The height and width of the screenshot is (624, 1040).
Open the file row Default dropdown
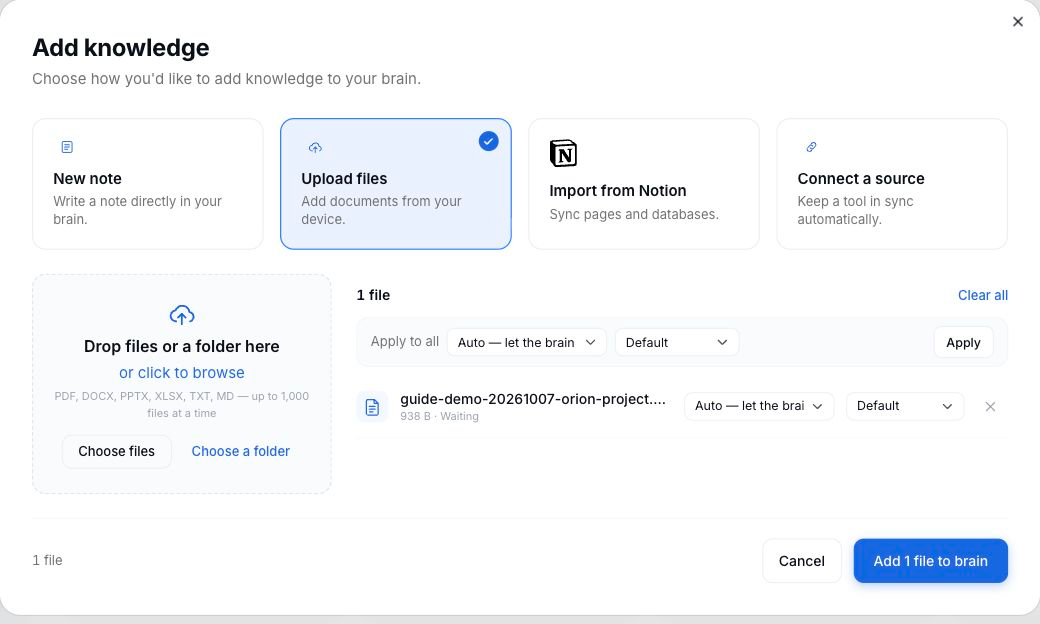tap(905, 406)
